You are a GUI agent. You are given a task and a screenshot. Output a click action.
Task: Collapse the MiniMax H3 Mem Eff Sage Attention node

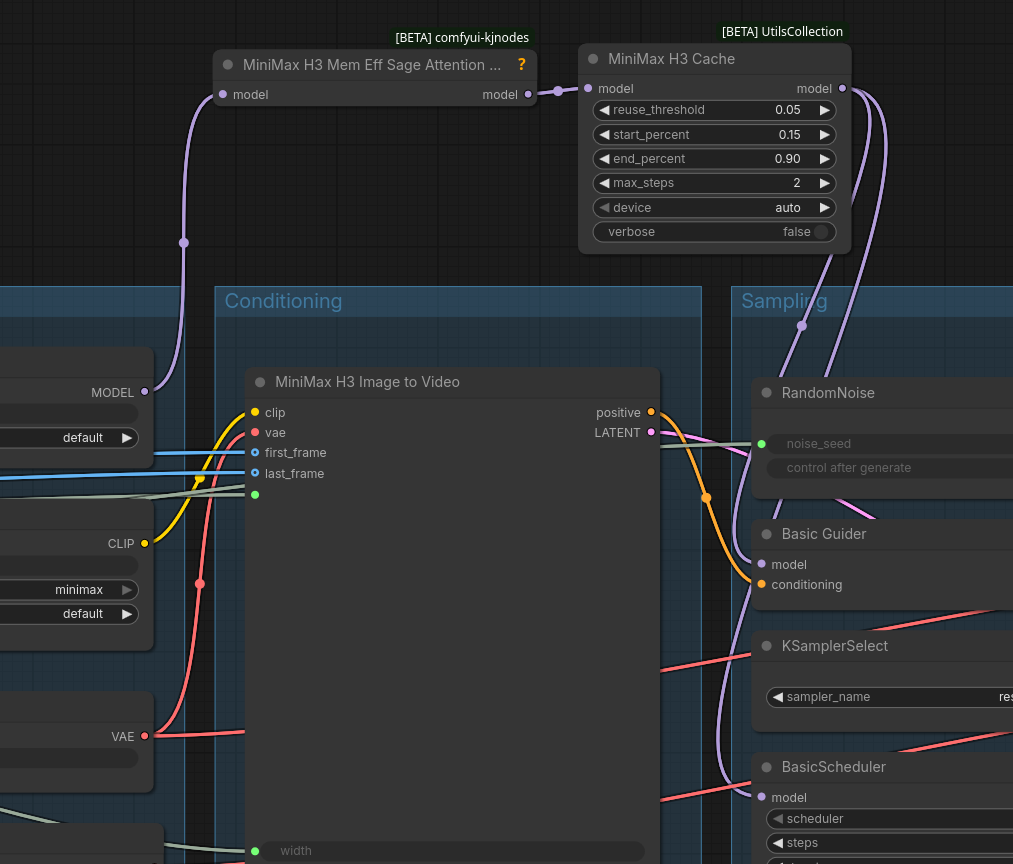click(227, 65)
